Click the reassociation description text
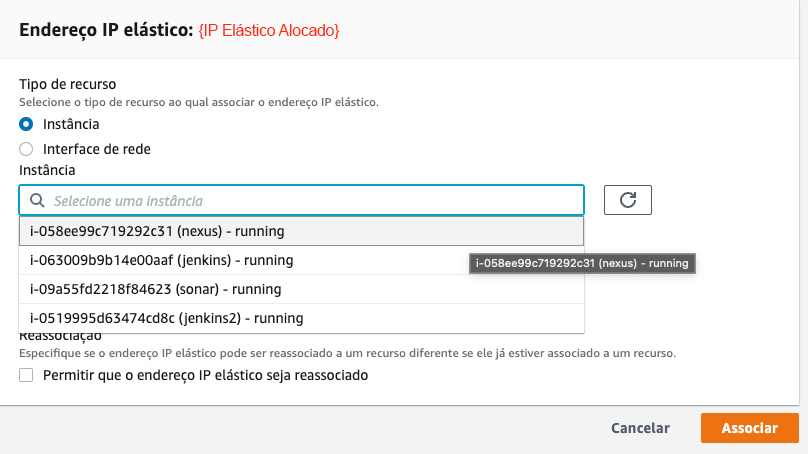This screenshot has height=454, width=808. (x=347, y=354)
